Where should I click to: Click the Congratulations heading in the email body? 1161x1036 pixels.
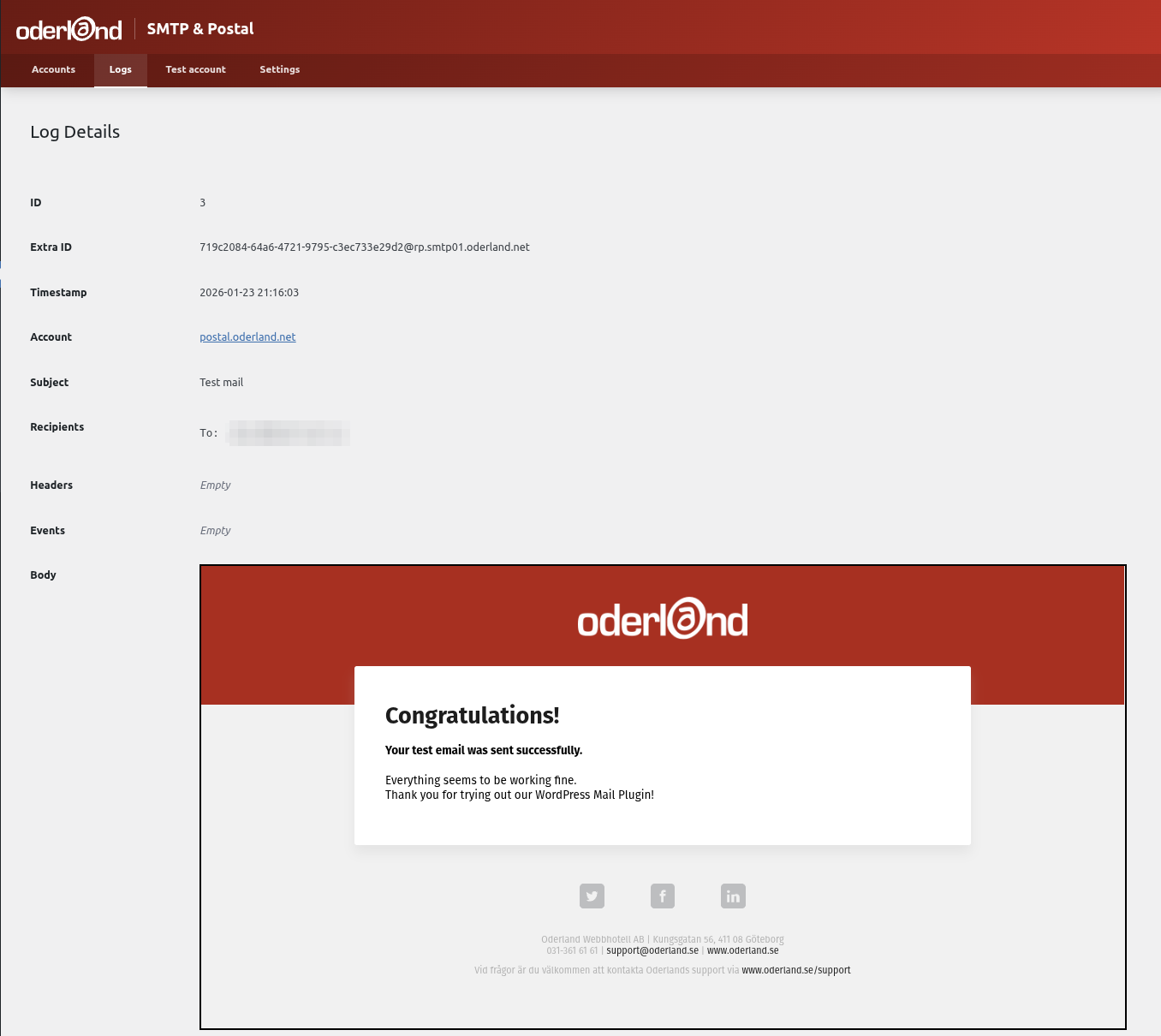pos(472,716)
